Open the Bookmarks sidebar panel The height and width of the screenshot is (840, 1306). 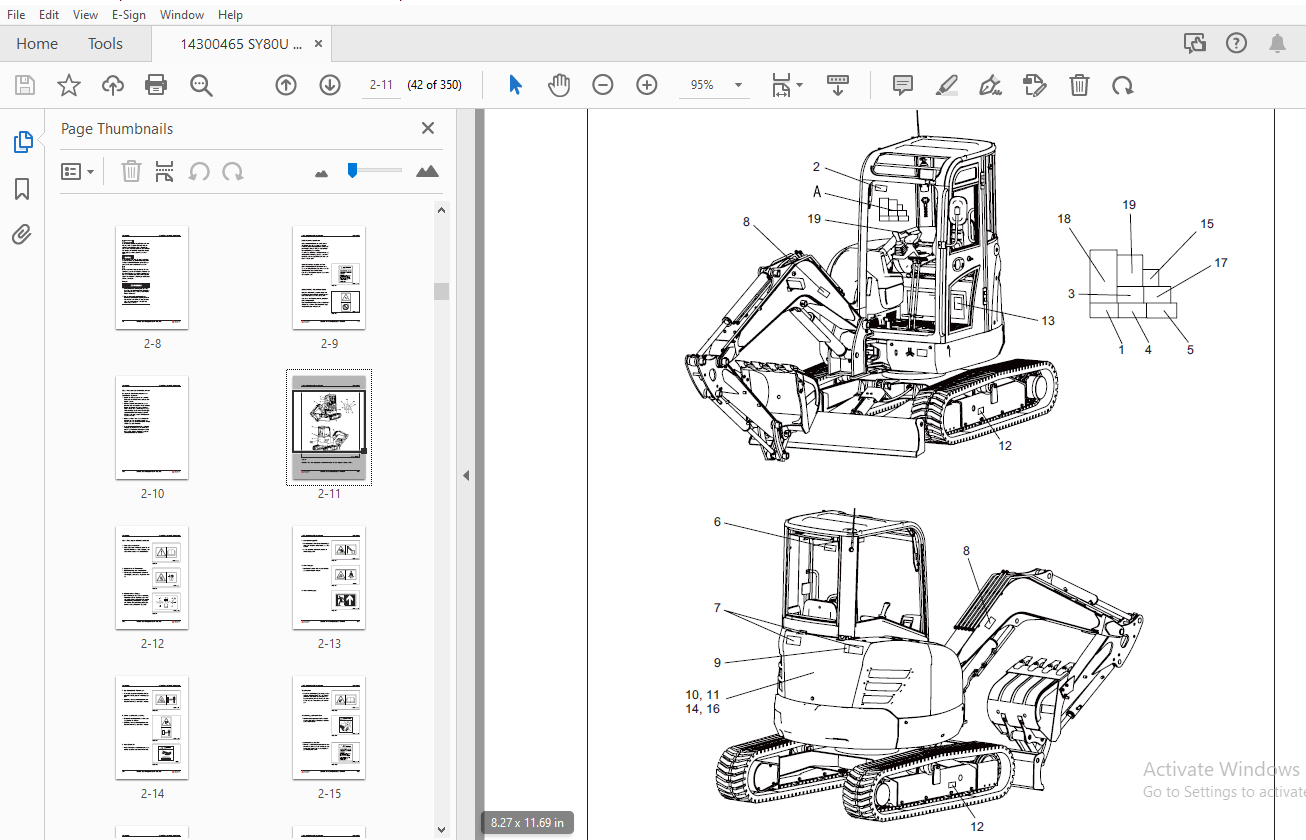[22, 189]
